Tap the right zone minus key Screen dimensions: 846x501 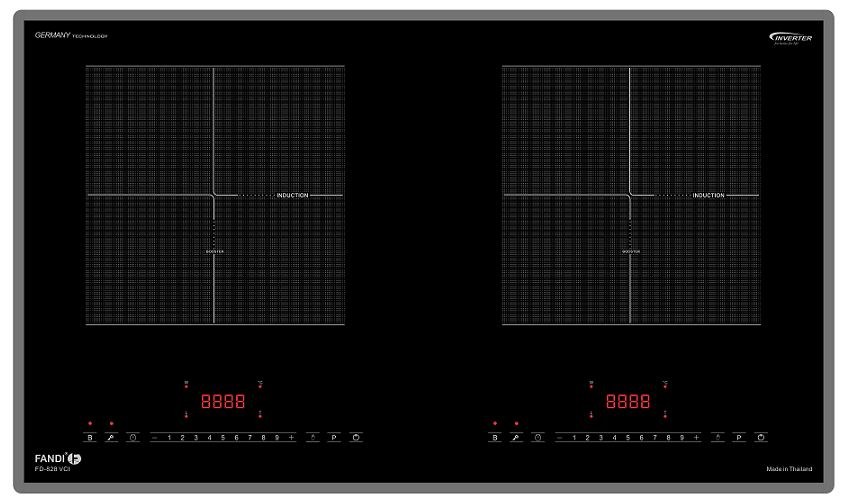pos(560,438)
